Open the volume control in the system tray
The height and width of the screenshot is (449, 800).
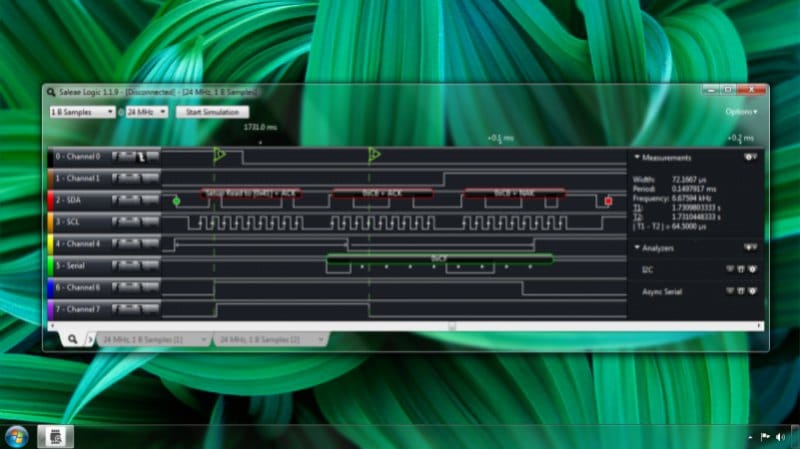pyautogui.click(x=780, y=437)
